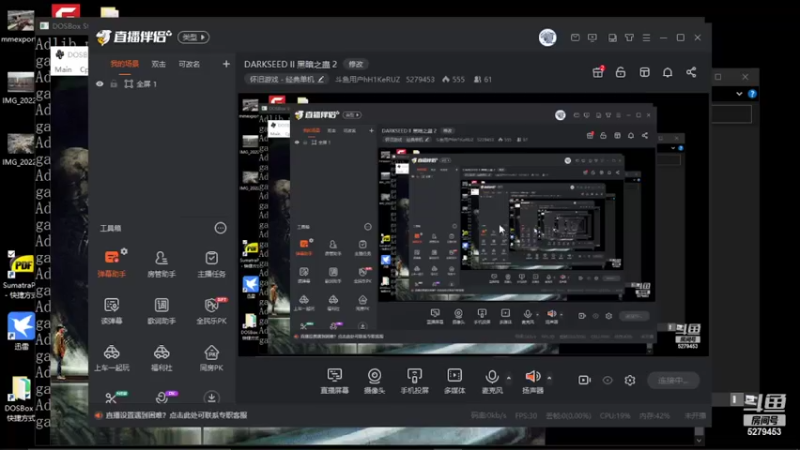The width and height of the screenshot is (800, 450).
Task: Toggle visibility of the 全屏 1 source
Action: (100, 84)
